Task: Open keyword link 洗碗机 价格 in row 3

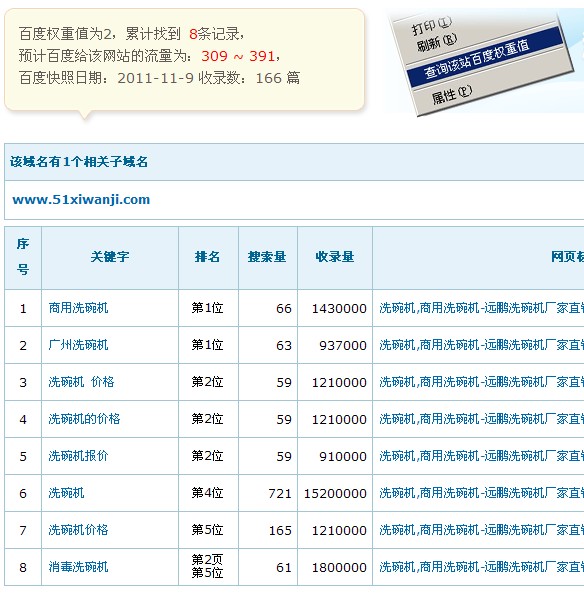Action: (81, 382)
